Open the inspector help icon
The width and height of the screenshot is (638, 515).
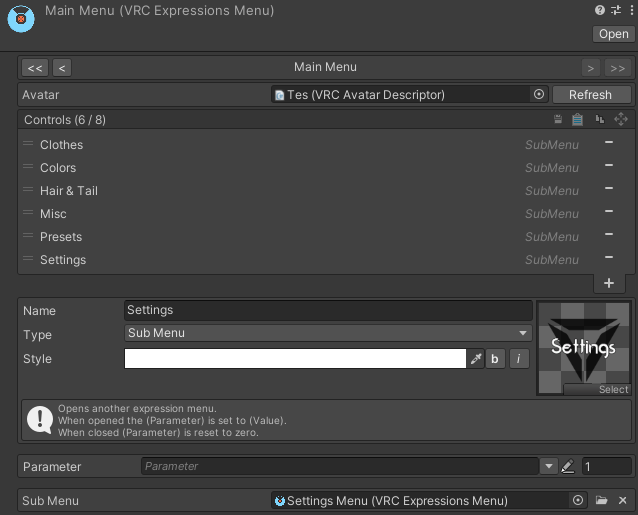pos(599,10)
